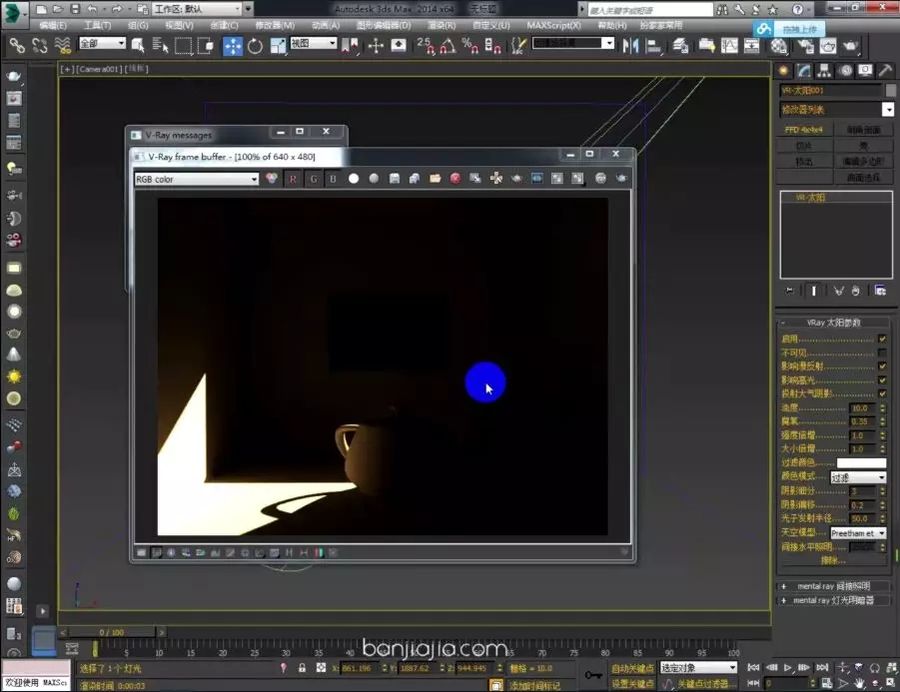900x692 pixels.
Task: Uncheck the 启用 (enabled) checkbox for VRay sun
Action: [x=882, y=339]
